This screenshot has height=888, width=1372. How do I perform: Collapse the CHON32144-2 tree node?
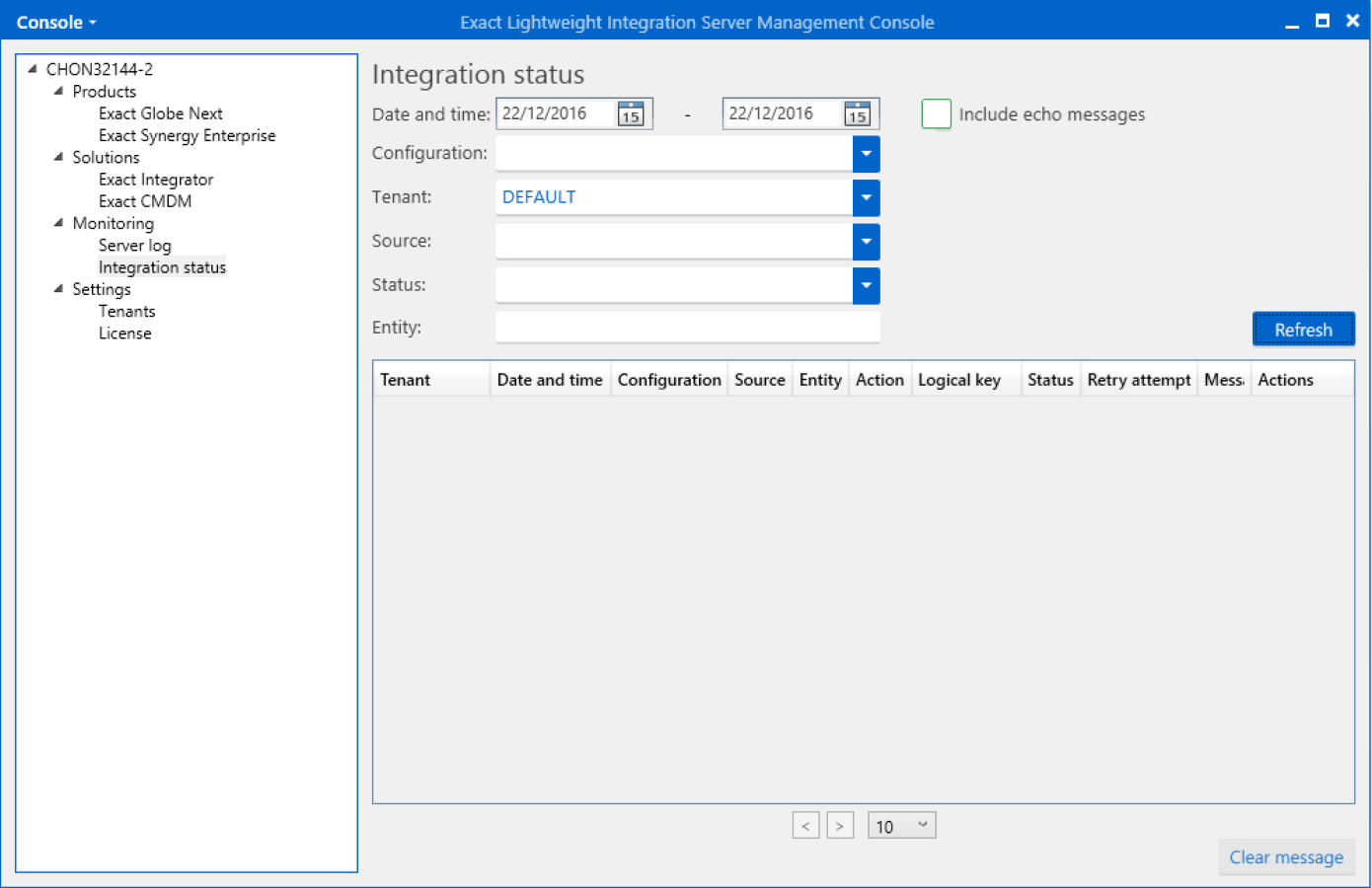click(33, 69)
